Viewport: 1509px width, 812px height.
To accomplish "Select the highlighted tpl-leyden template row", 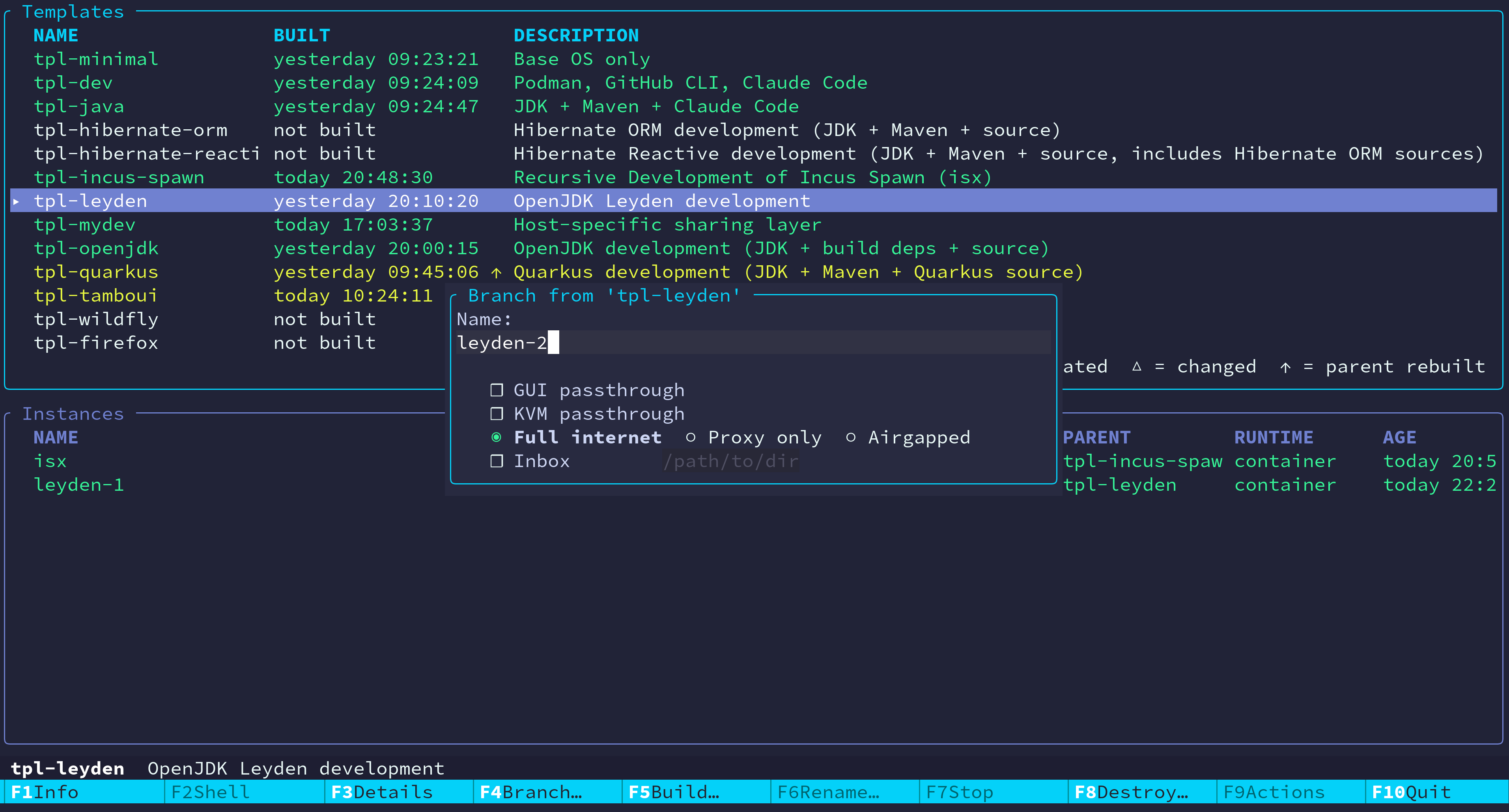I will 753,201.
